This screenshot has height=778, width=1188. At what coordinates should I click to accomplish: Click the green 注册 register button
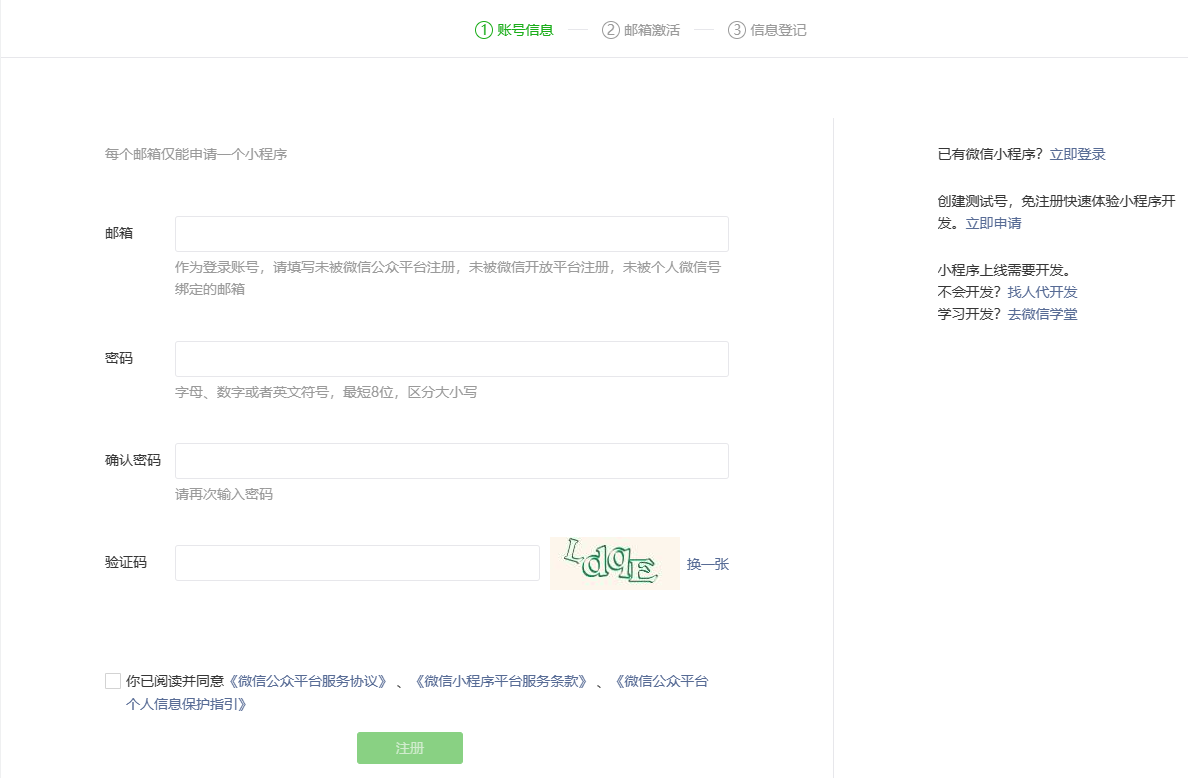(410, 748)
